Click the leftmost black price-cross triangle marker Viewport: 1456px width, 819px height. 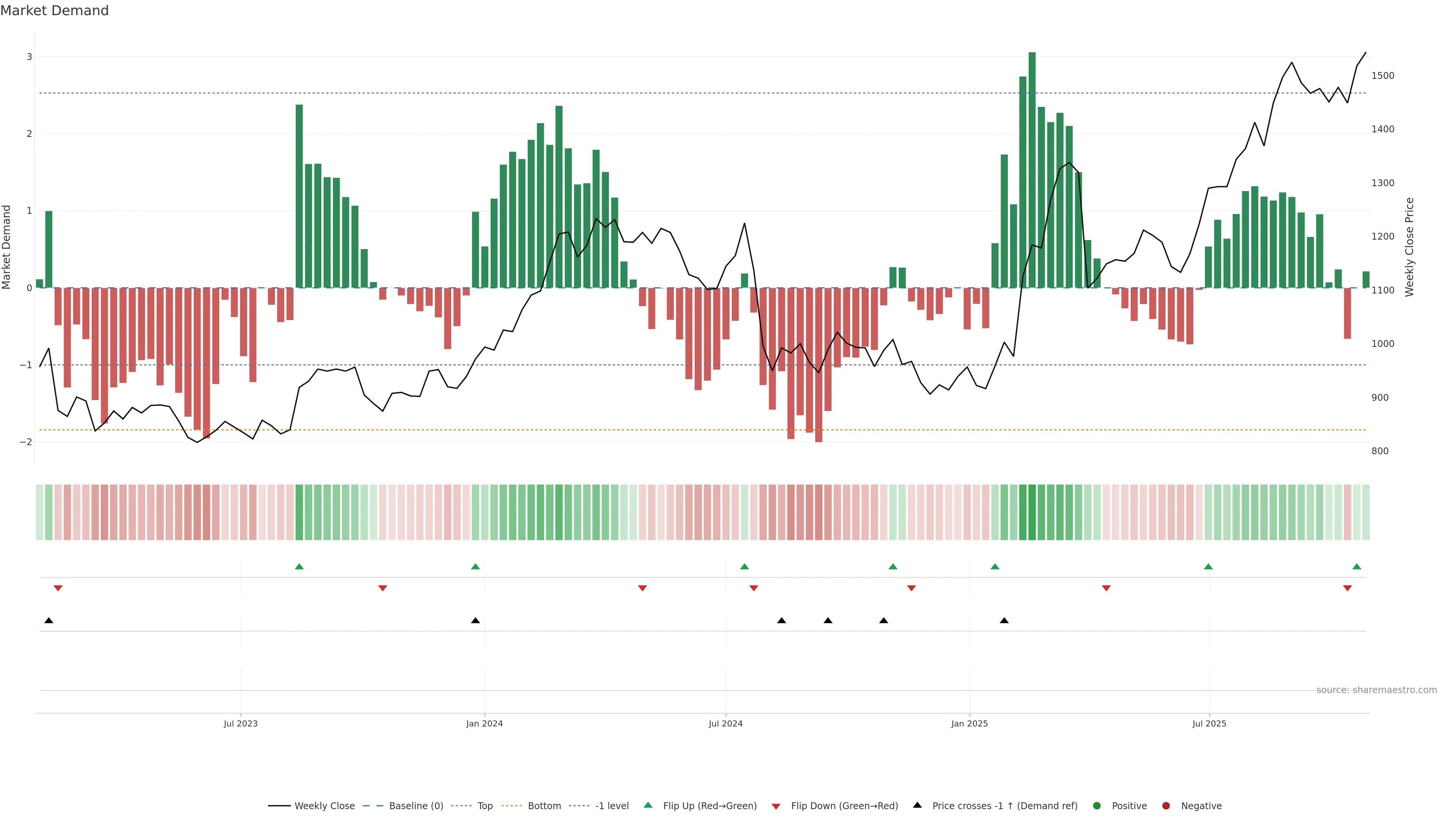click(49, 621)
